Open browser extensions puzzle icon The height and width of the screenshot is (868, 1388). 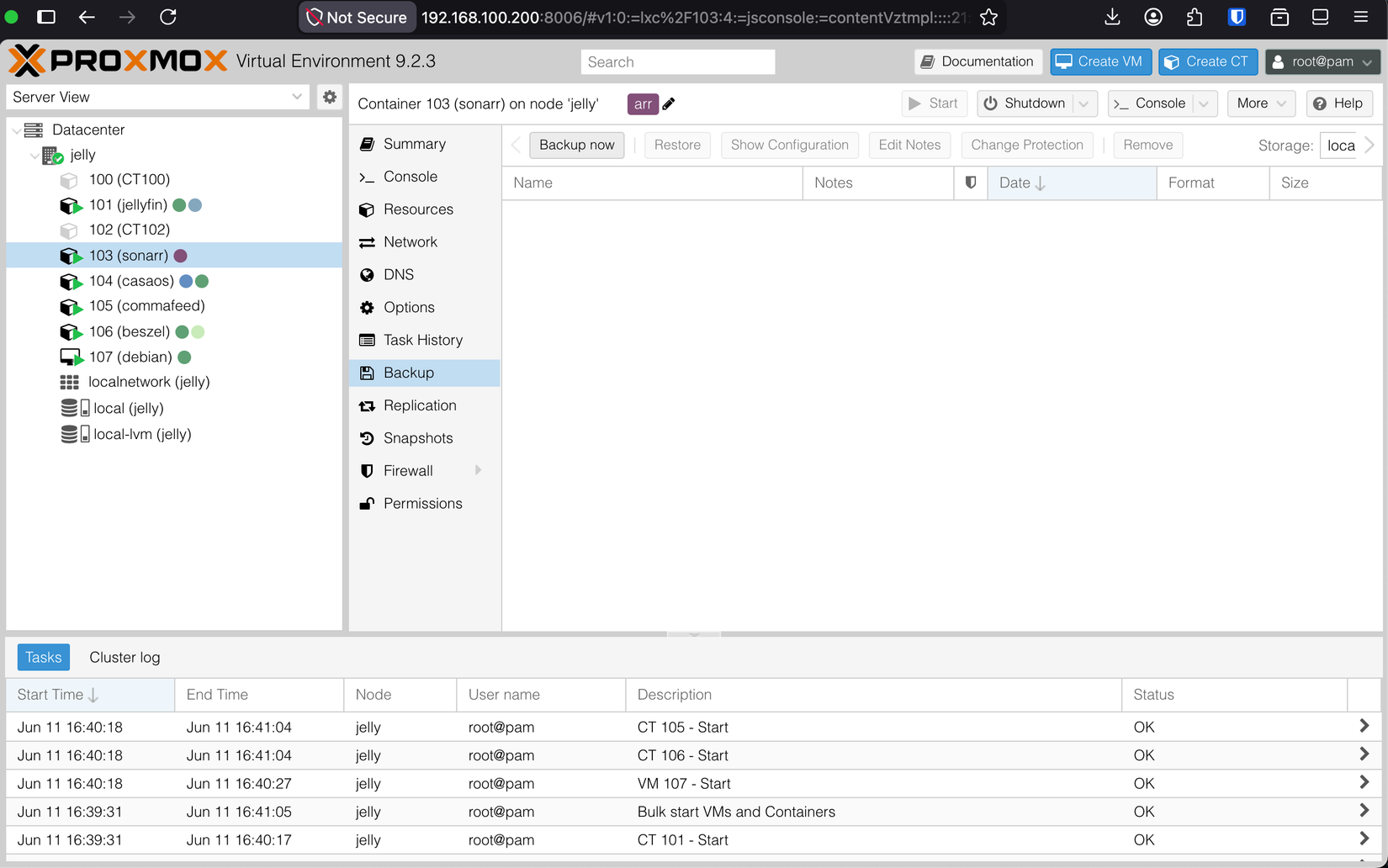pos(1195,17)
